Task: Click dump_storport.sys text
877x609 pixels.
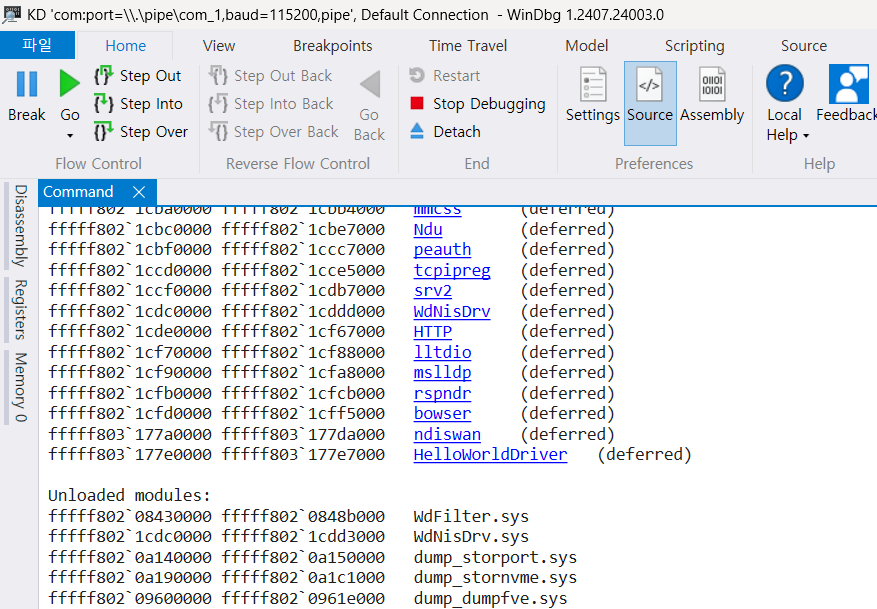Action: pyautogui.click(x=495, y=558)
